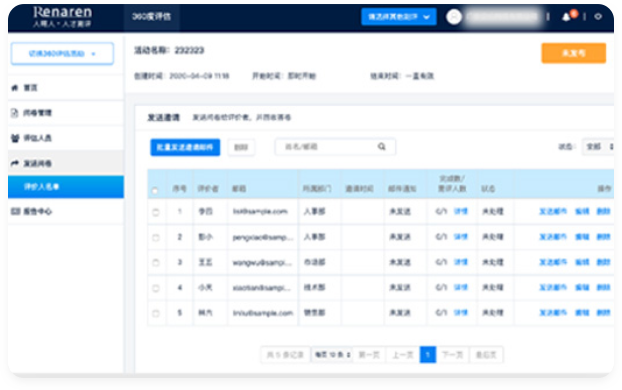Click the magnifier icon in search box

382,147
